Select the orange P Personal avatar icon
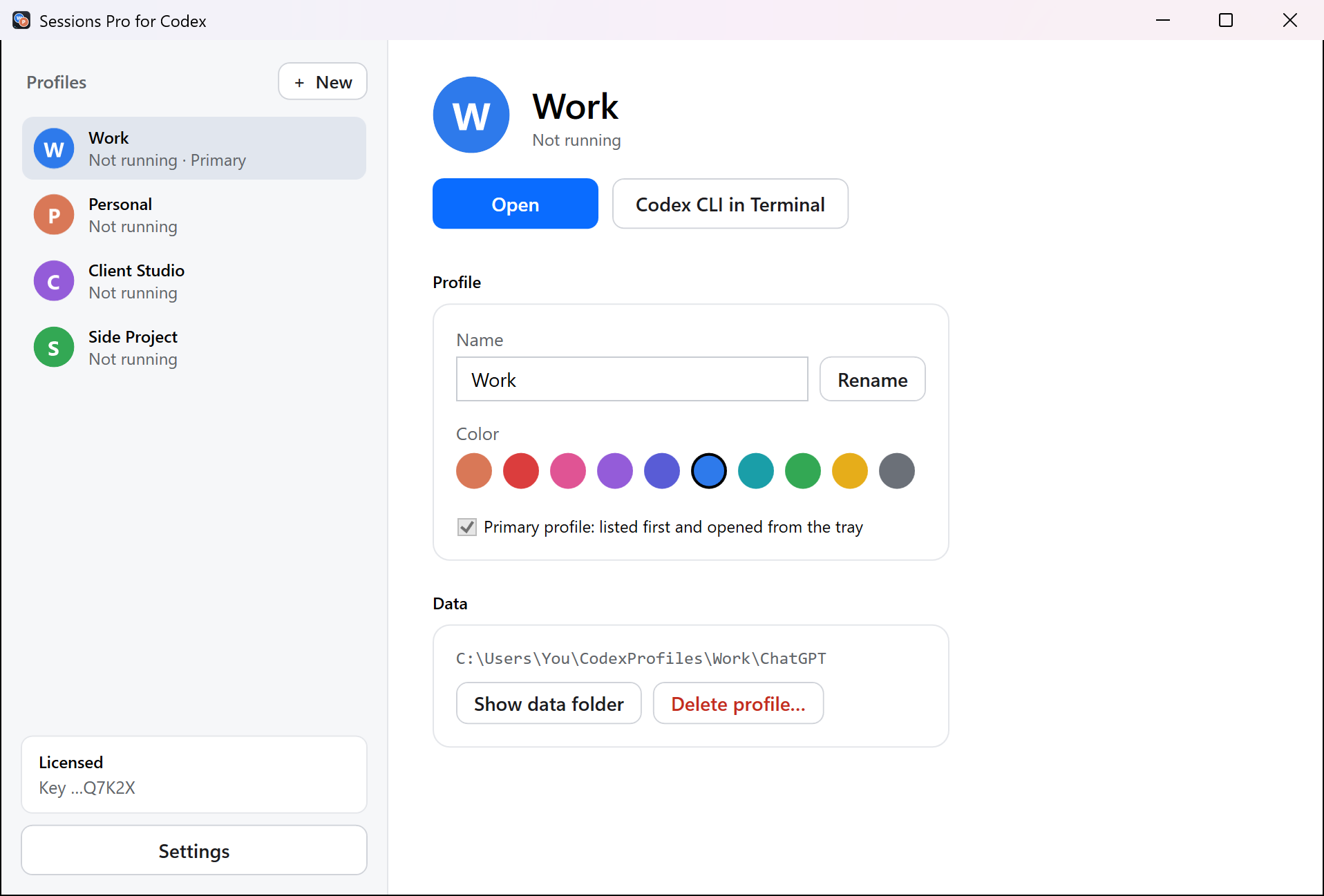 [54, 215]
